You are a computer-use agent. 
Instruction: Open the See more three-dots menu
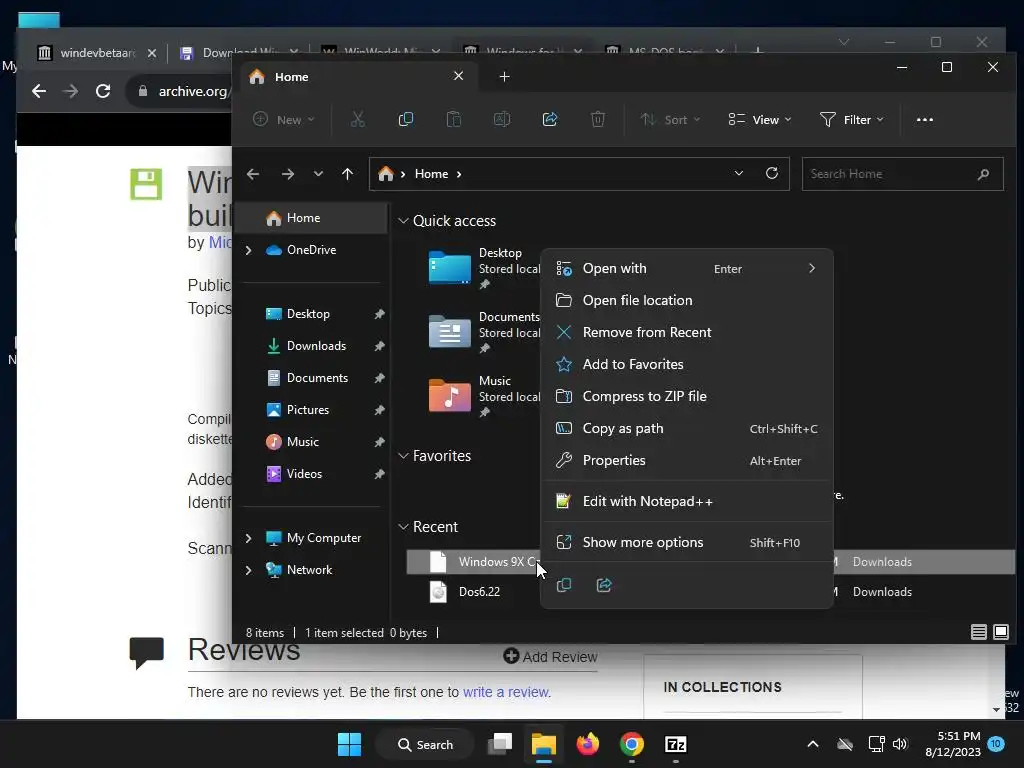[x=925, y=120]
